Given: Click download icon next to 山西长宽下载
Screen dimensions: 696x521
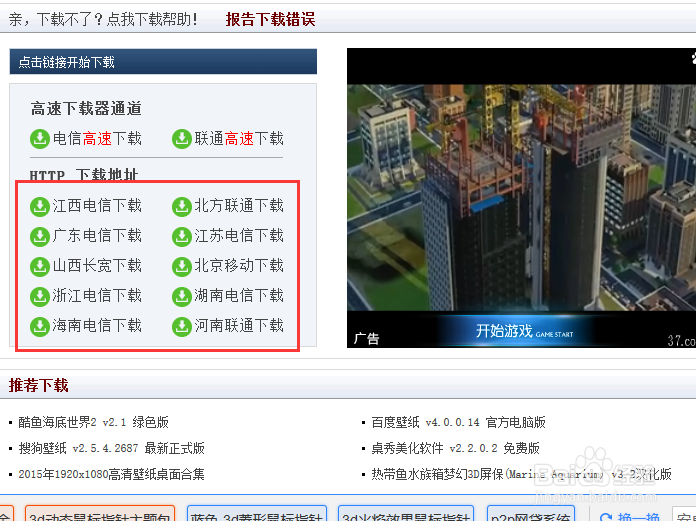Looking at the screenshot, I should click(x=40, y=267).
